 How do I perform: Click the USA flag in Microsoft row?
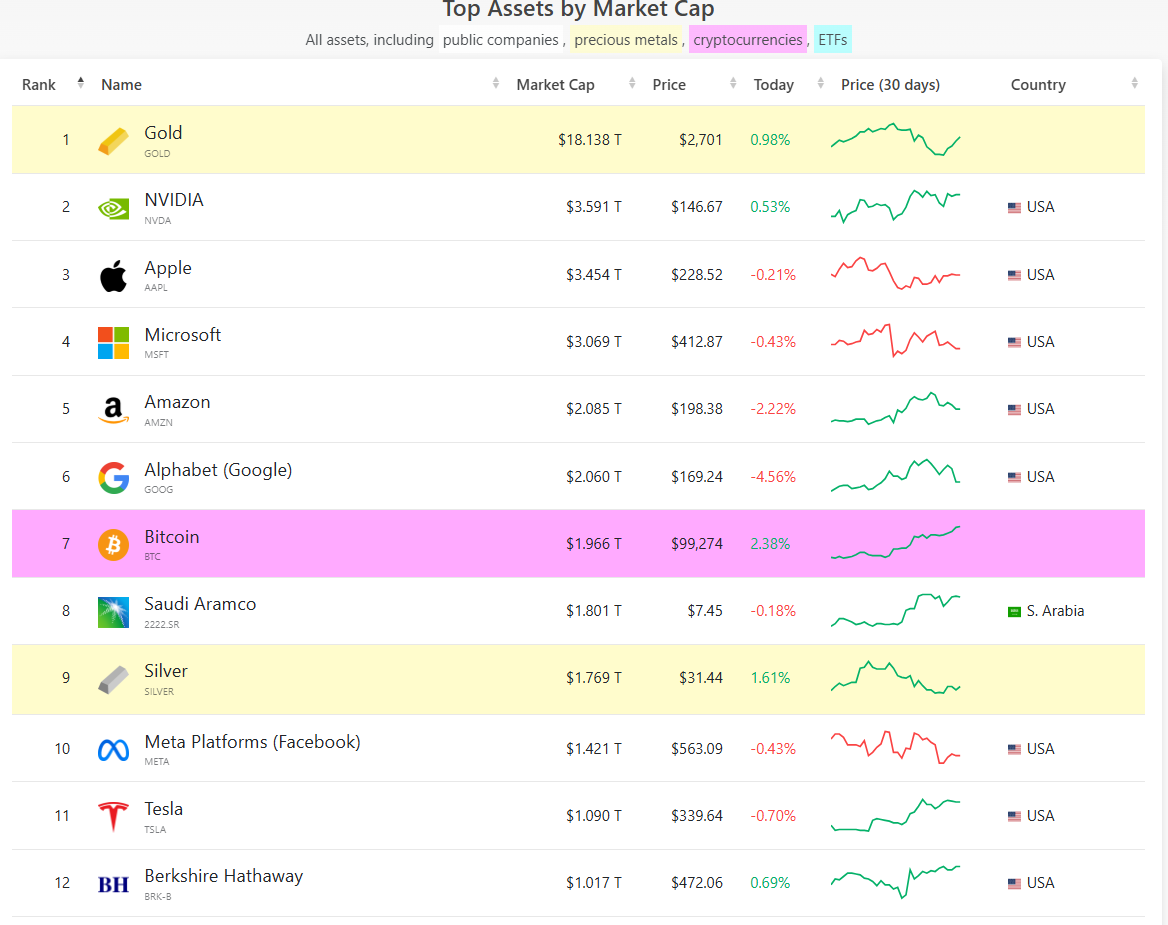(x=1014, y=343)
